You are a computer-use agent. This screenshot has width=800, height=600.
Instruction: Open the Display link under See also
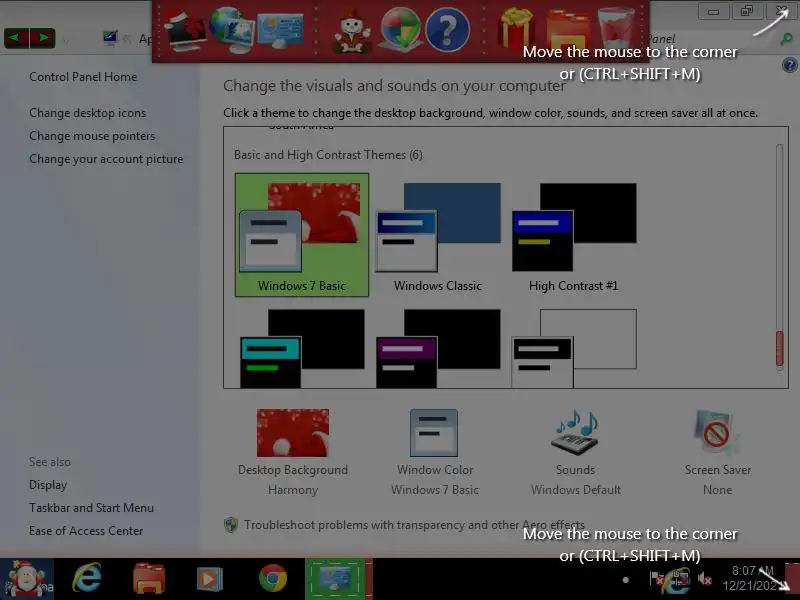point(48,485)
